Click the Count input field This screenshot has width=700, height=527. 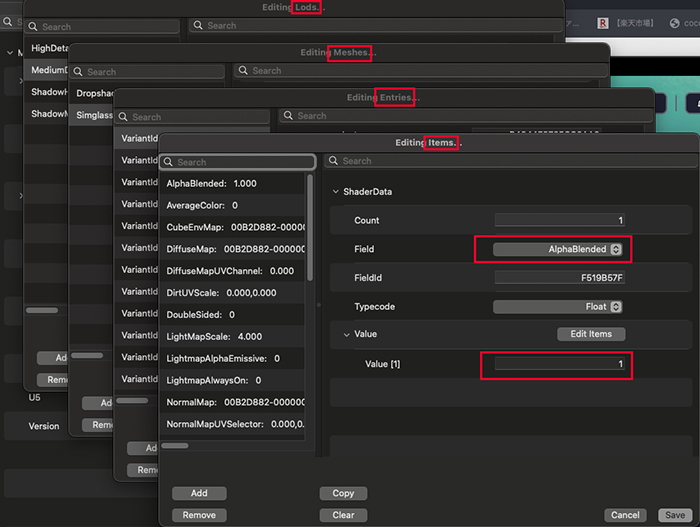(x=559, y=221)
